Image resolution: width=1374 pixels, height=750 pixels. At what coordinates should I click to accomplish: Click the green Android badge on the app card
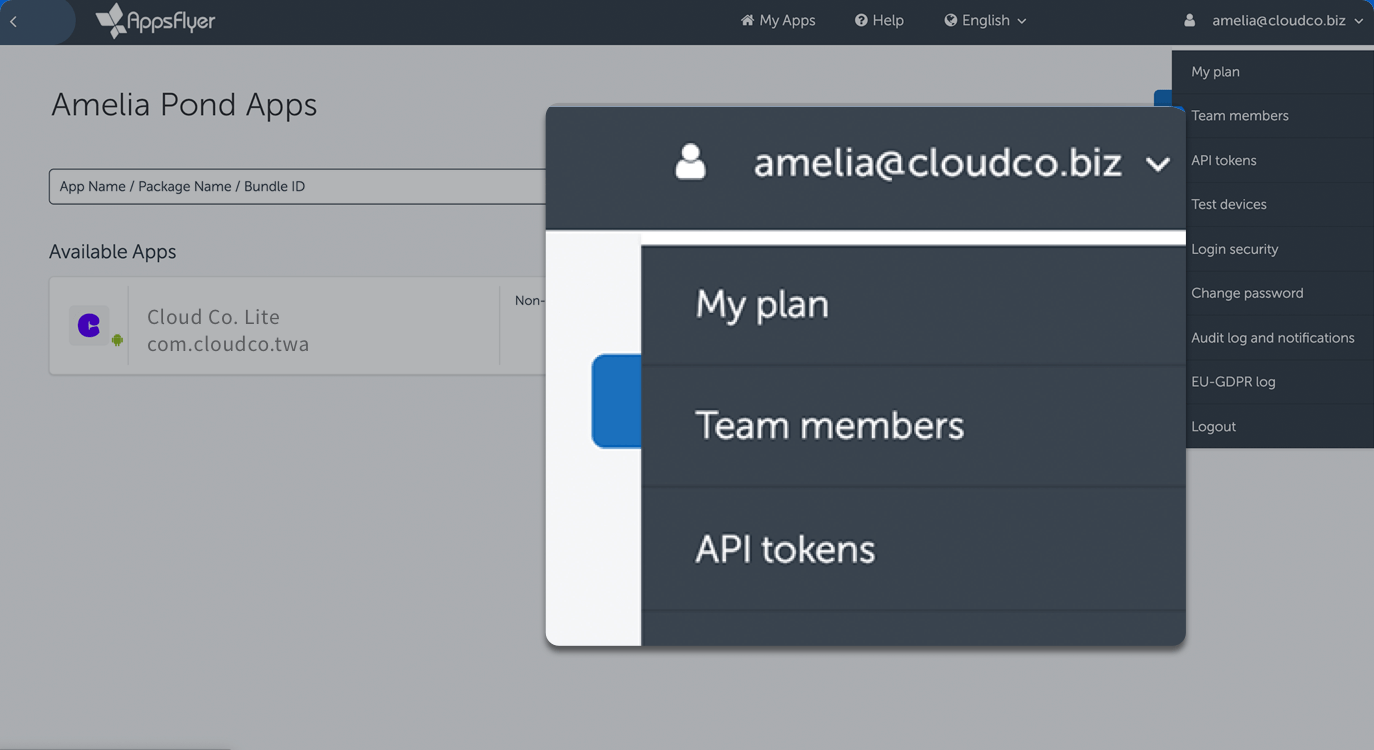(x=117, y=340)
